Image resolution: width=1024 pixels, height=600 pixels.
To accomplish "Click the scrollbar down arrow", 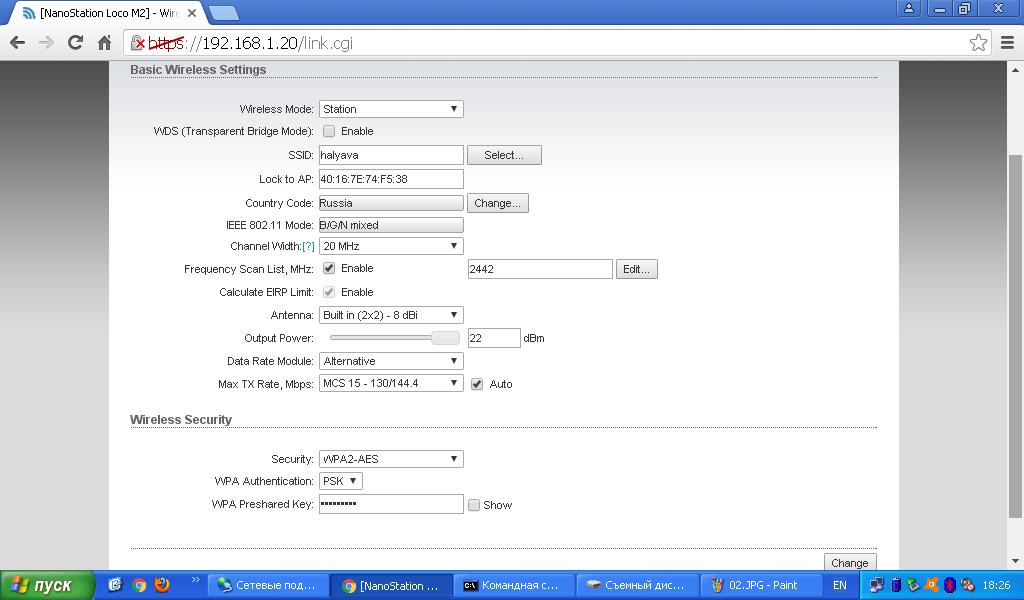I will pos(1015,561).
